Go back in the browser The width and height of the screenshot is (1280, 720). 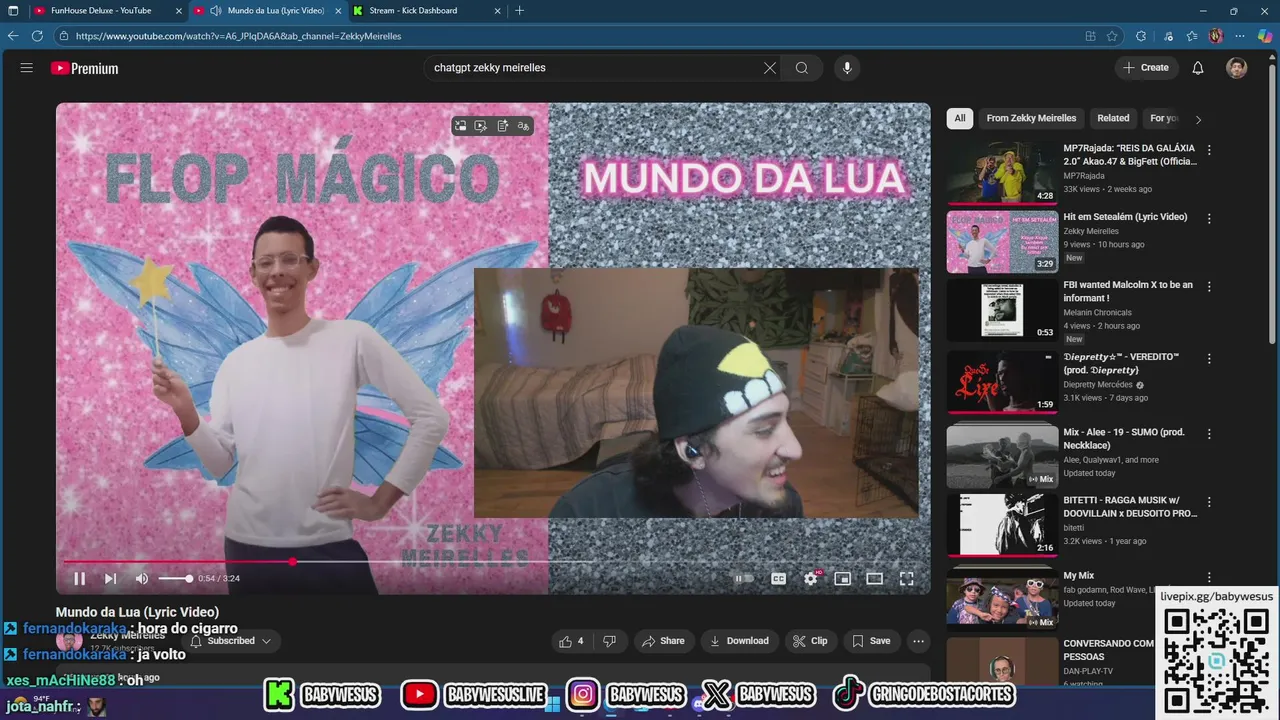(13, 35)
